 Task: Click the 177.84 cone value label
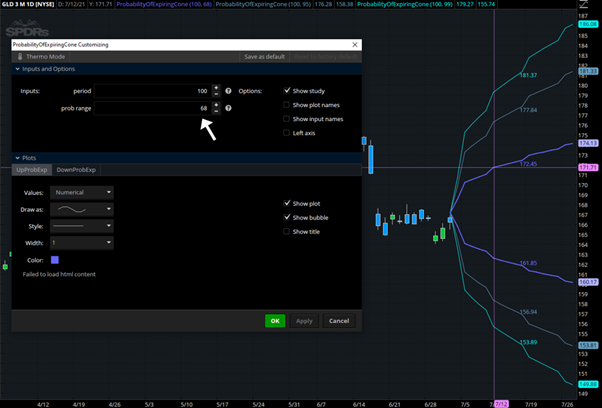pyautogui.click(x=528, y=110)
